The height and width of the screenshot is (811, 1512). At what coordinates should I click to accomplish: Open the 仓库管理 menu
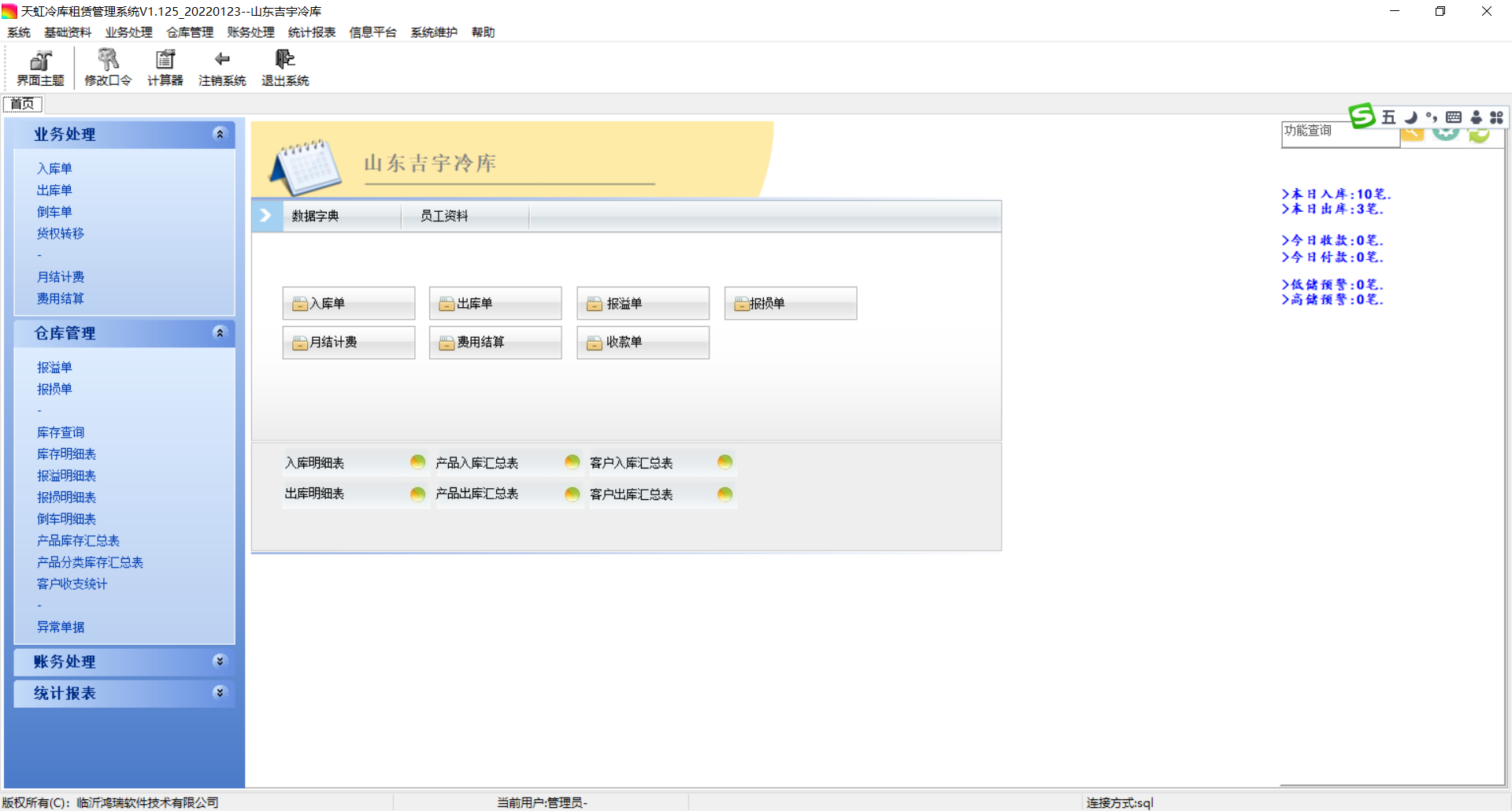[x=190, y=32]
